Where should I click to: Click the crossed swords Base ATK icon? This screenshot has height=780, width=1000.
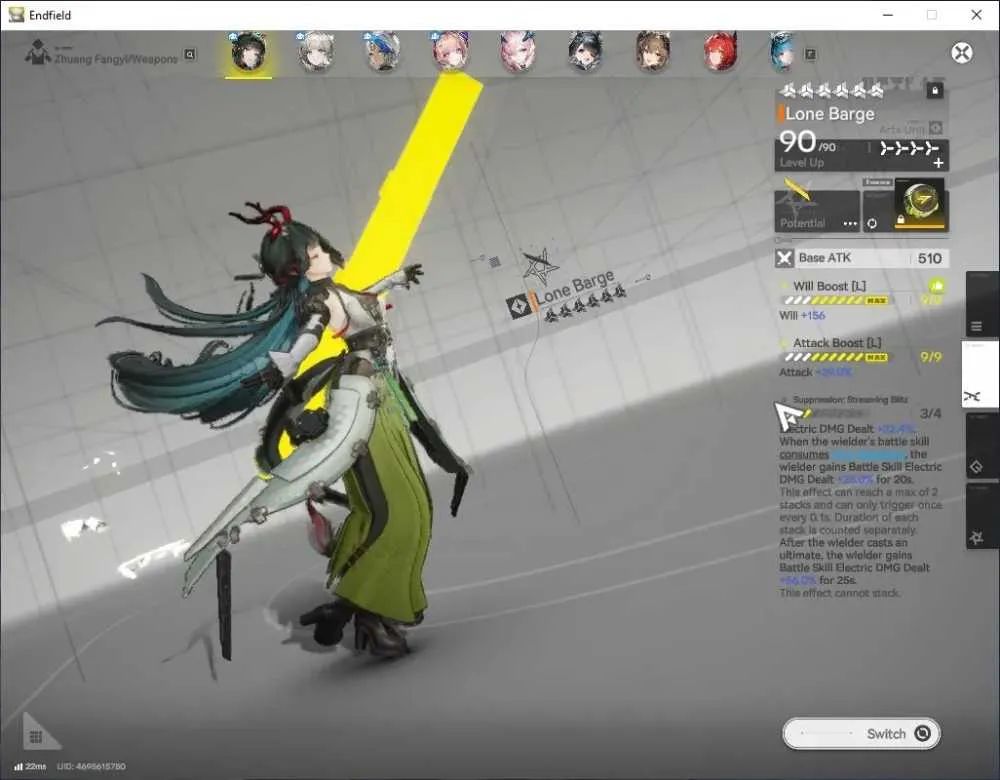tap(784, 258)
